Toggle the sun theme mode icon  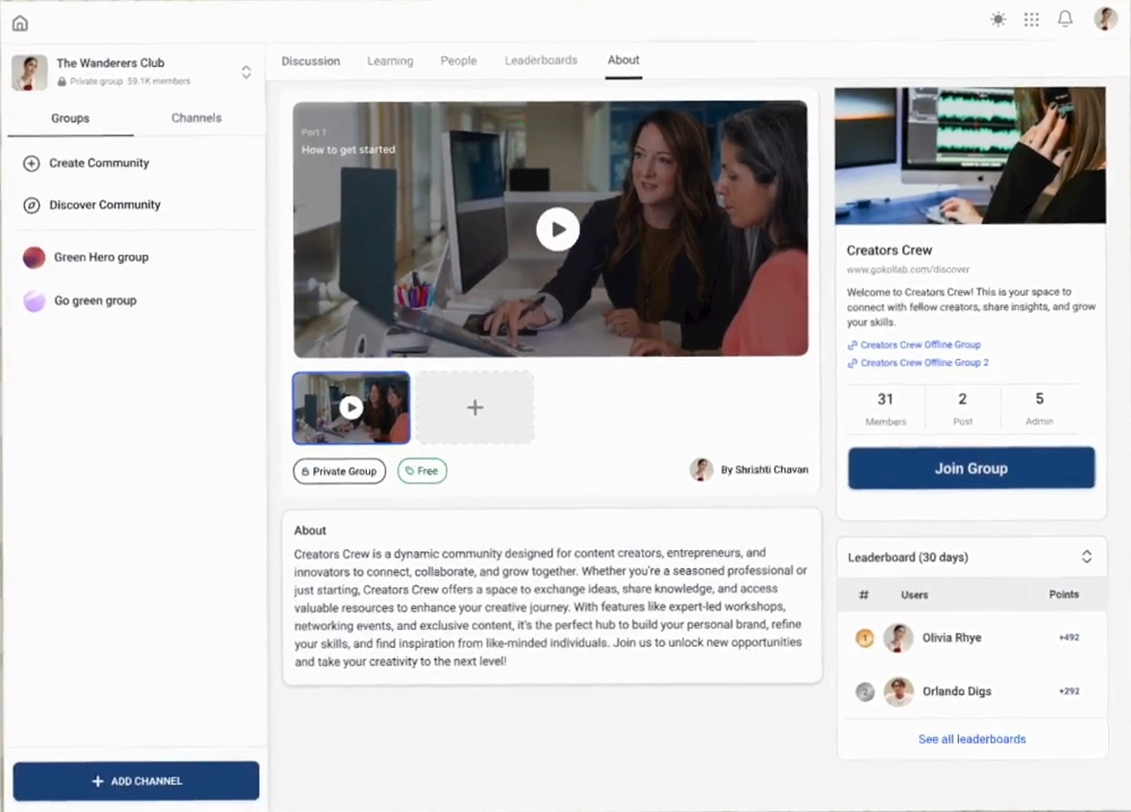point(998,19)
